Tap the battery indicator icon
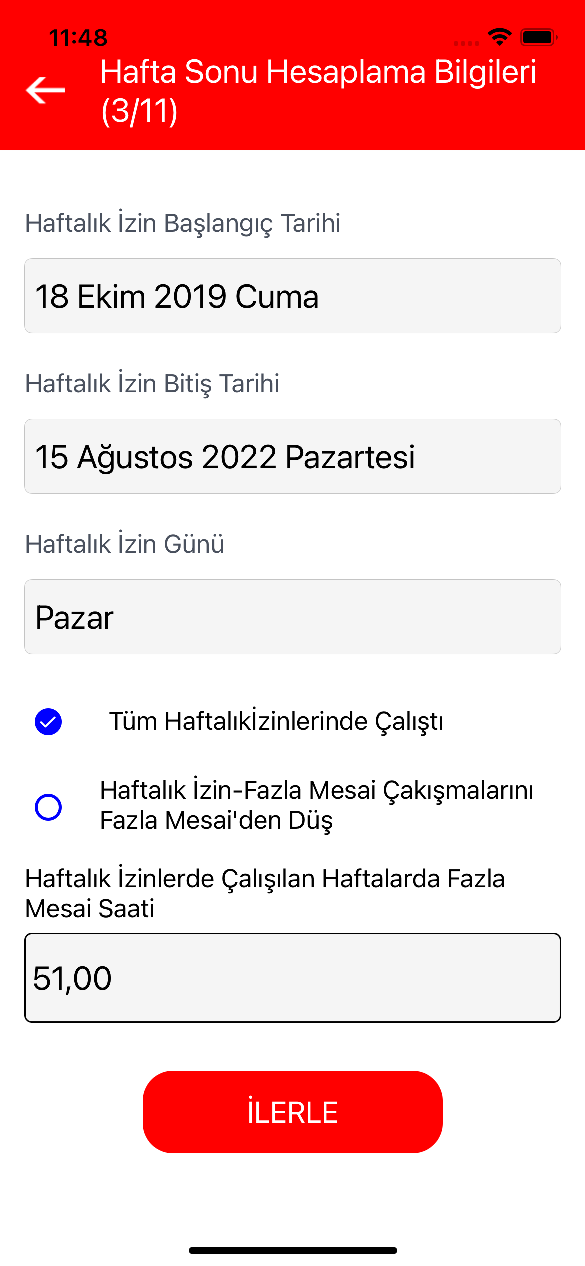 (538, 37)
